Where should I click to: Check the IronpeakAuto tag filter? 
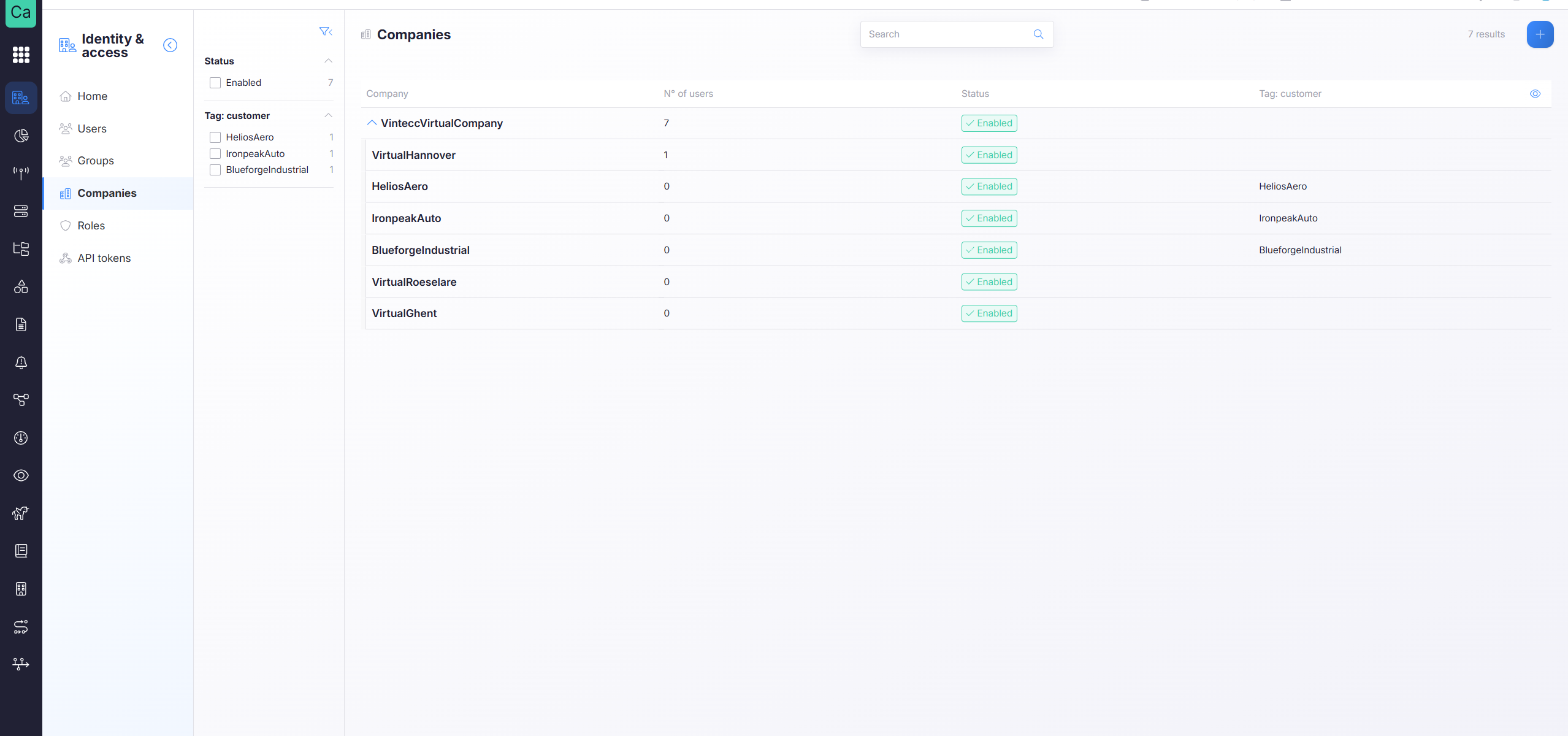tap(215, 154)
